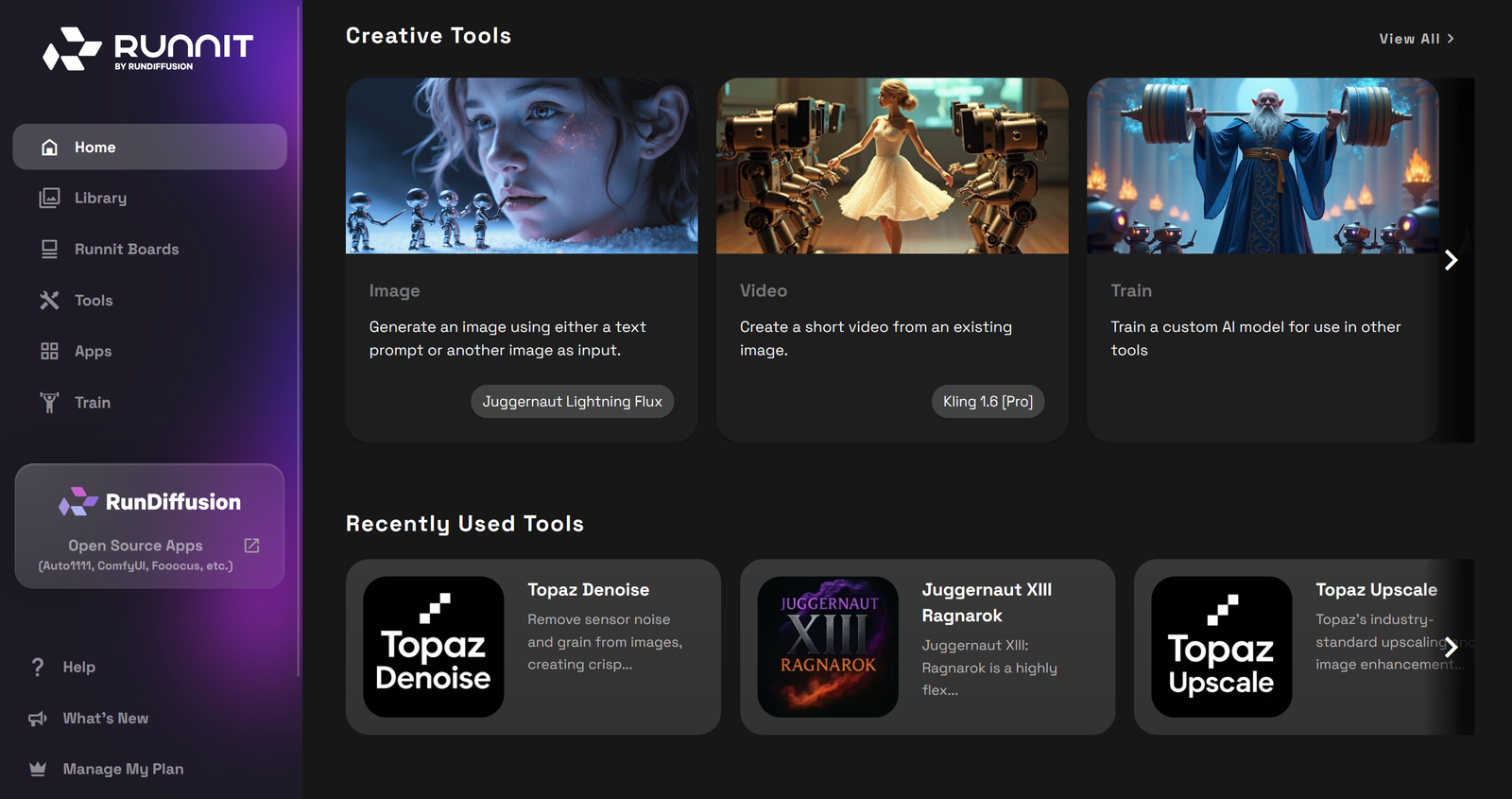Screen dimensions: 1512x799
Task: Click the Runnit Boards icon
Action: coord(49,249)
